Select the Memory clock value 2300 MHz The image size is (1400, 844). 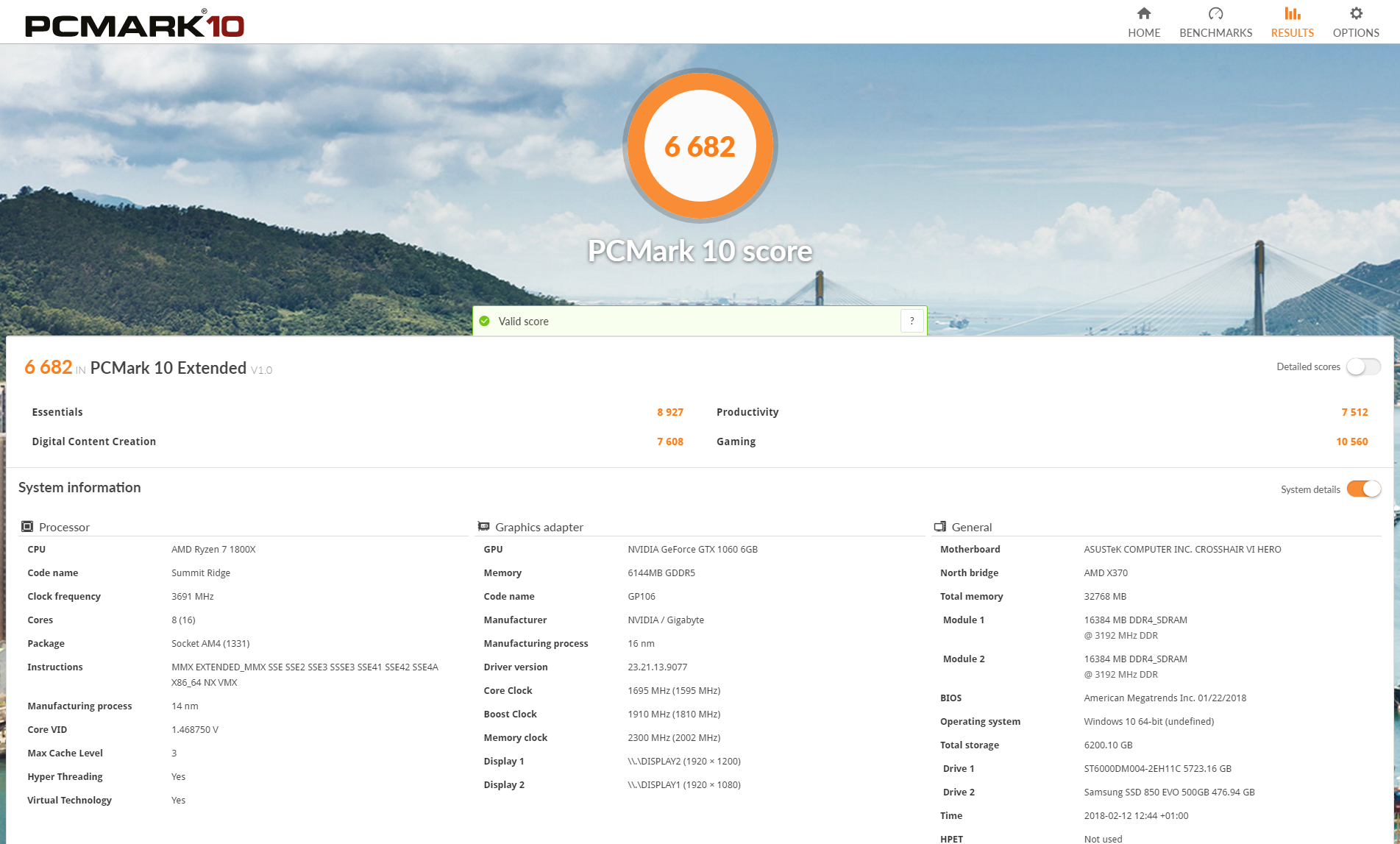tap(674, 738)
